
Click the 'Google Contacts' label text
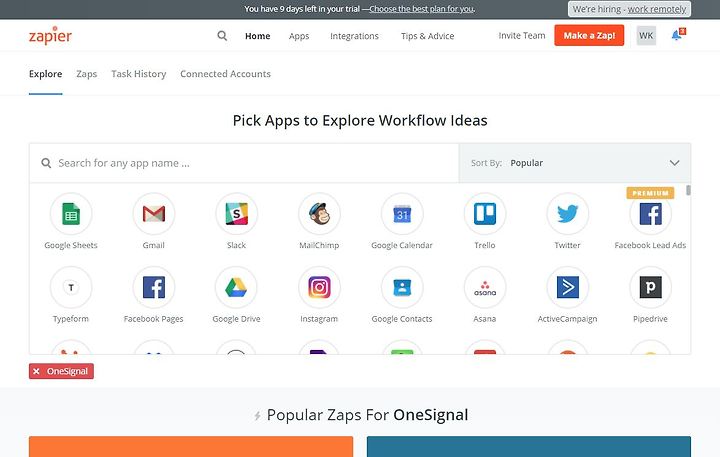point(402,319)
